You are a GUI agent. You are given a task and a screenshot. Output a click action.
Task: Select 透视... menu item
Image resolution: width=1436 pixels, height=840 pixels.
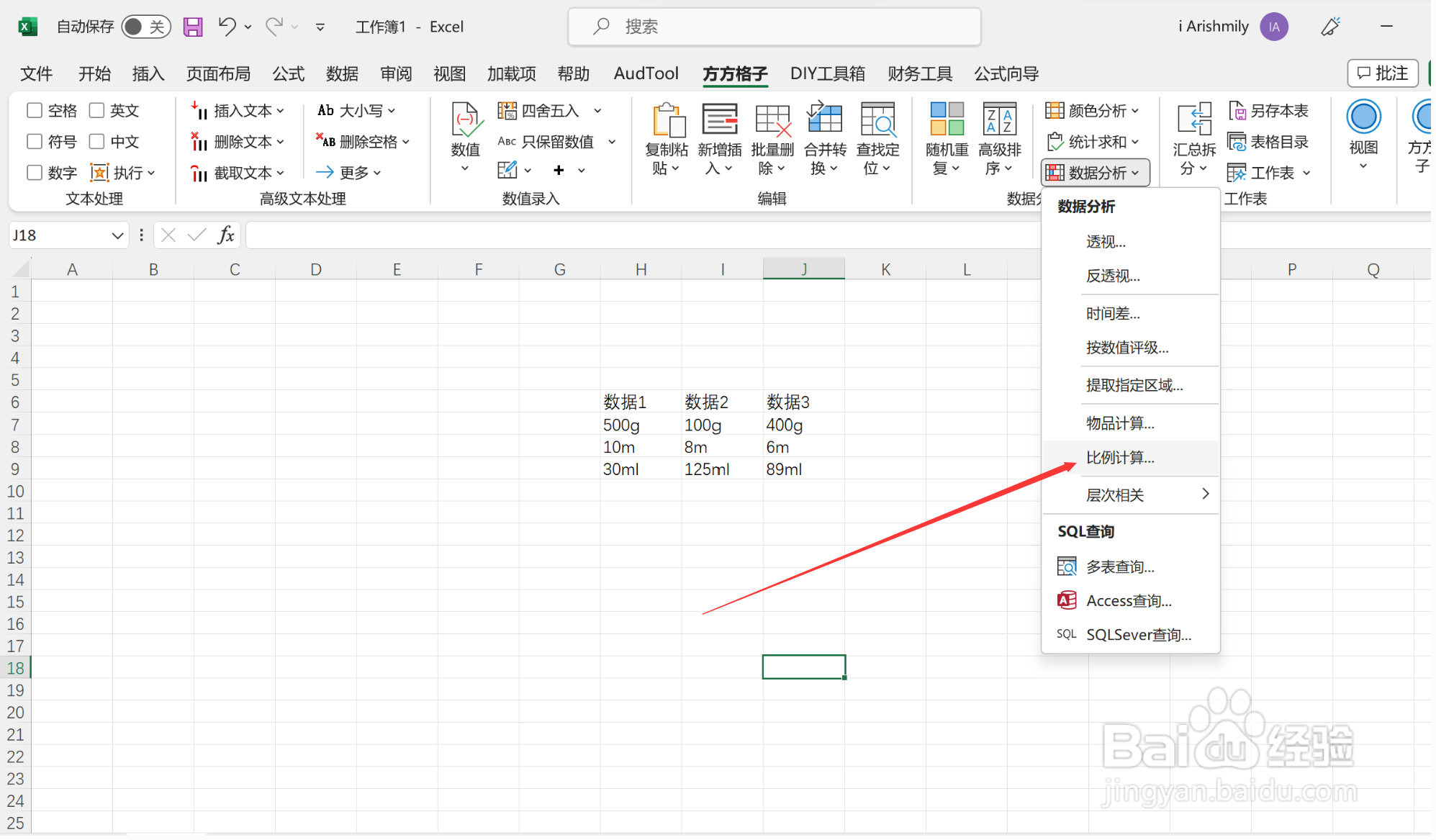(1130, 242)
